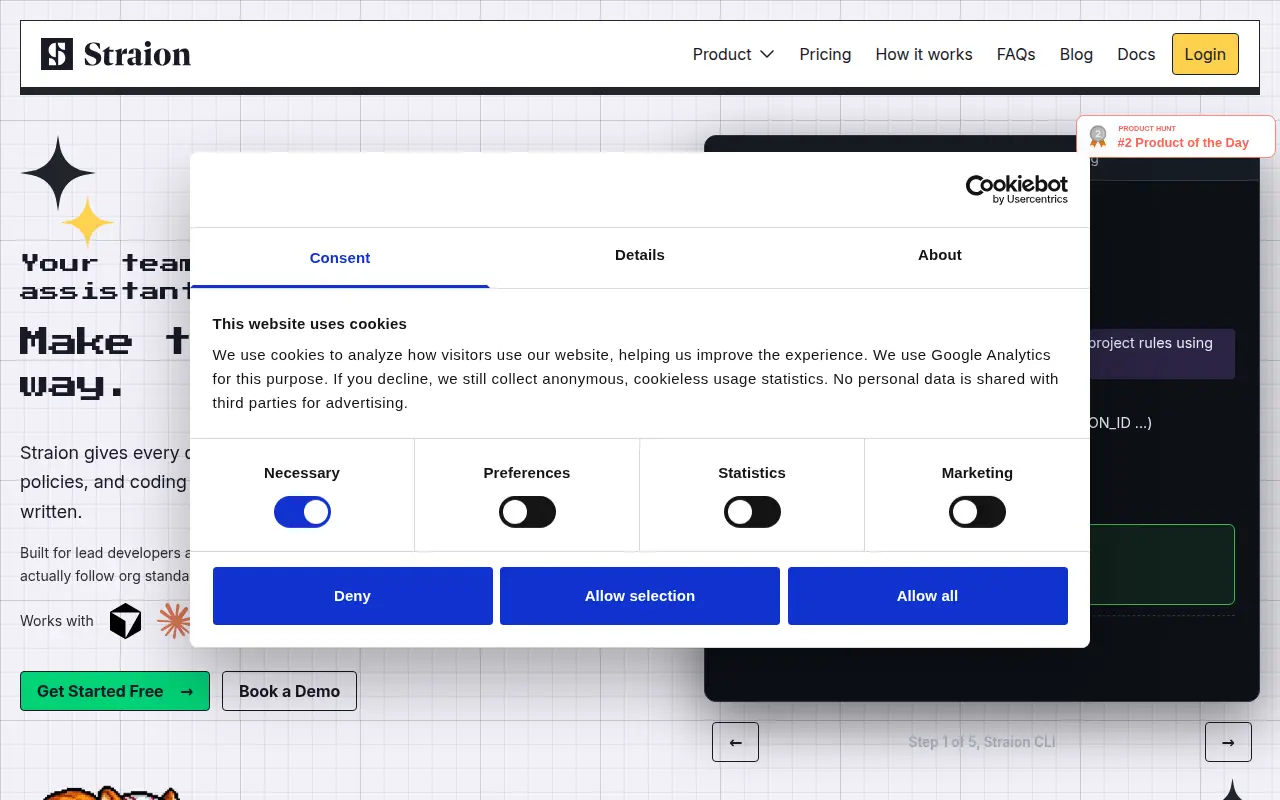Turn on the Statistics cookies switch
Viewport: 1280px width, 800px height.
752,513
